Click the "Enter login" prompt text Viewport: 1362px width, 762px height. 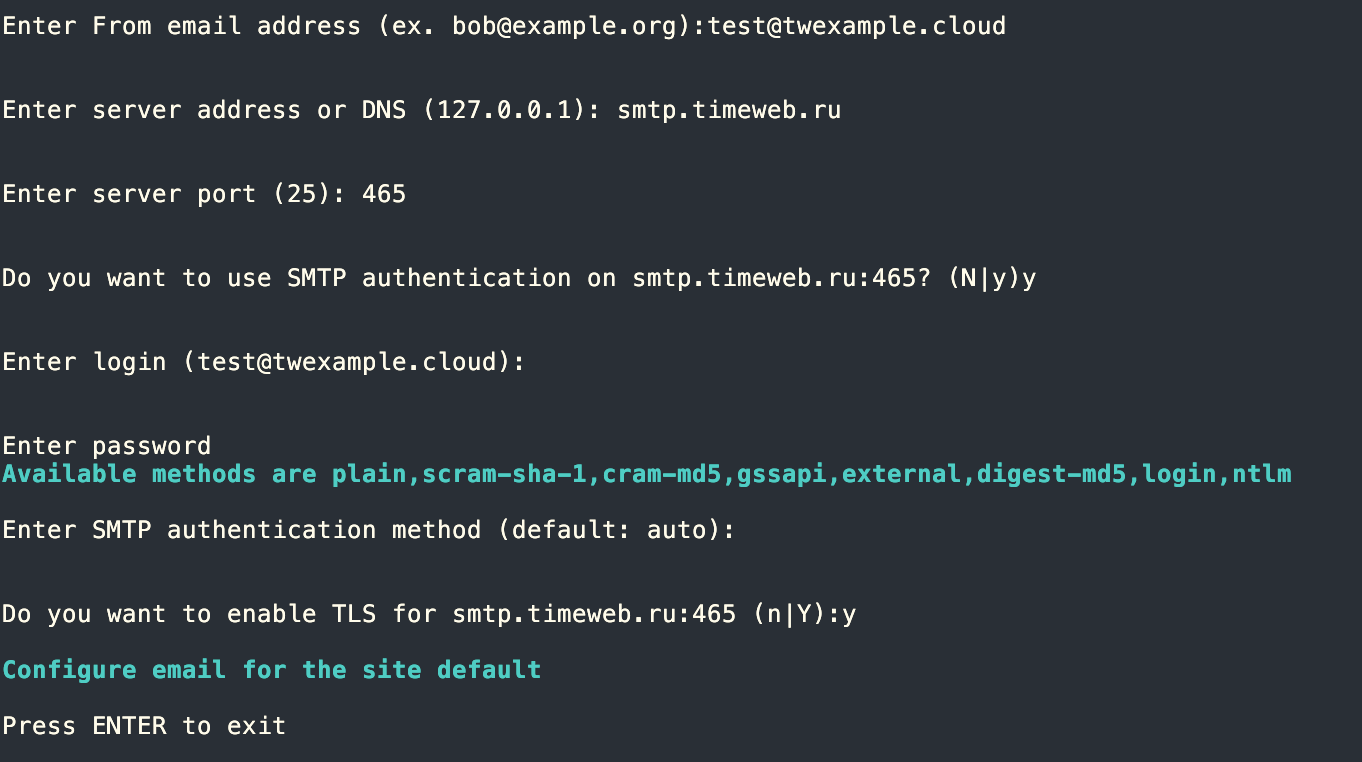[x=84, y=362]
